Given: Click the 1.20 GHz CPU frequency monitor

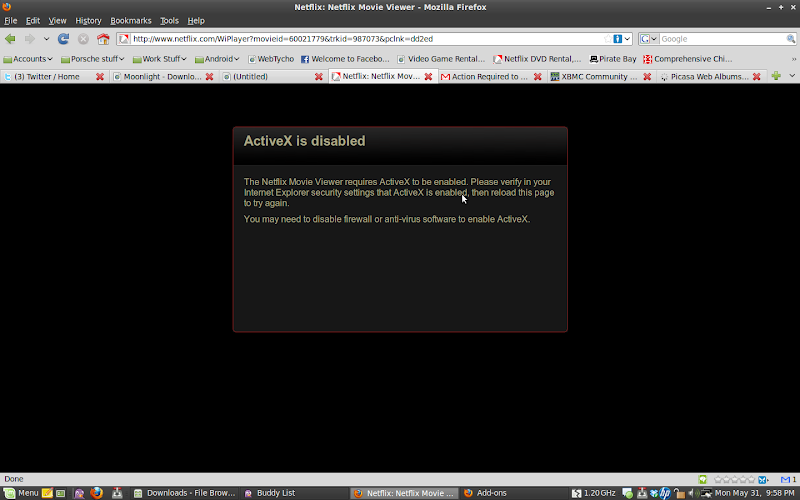Looking at the screenshot, I should click(594, 493).
